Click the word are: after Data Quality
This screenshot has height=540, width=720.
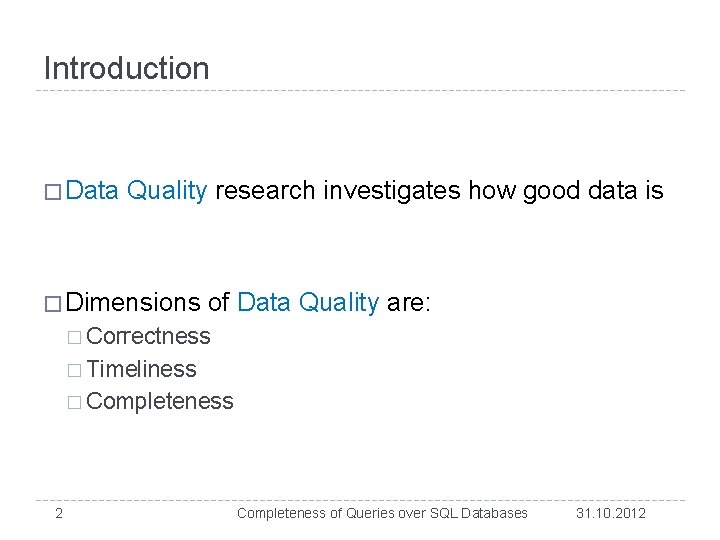[x=409, y=303]
